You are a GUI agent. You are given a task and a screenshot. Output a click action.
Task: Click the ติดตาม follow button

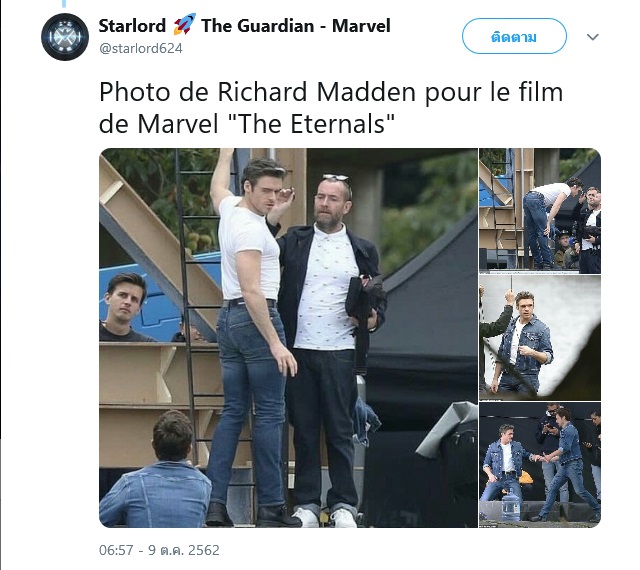(514, 36)
